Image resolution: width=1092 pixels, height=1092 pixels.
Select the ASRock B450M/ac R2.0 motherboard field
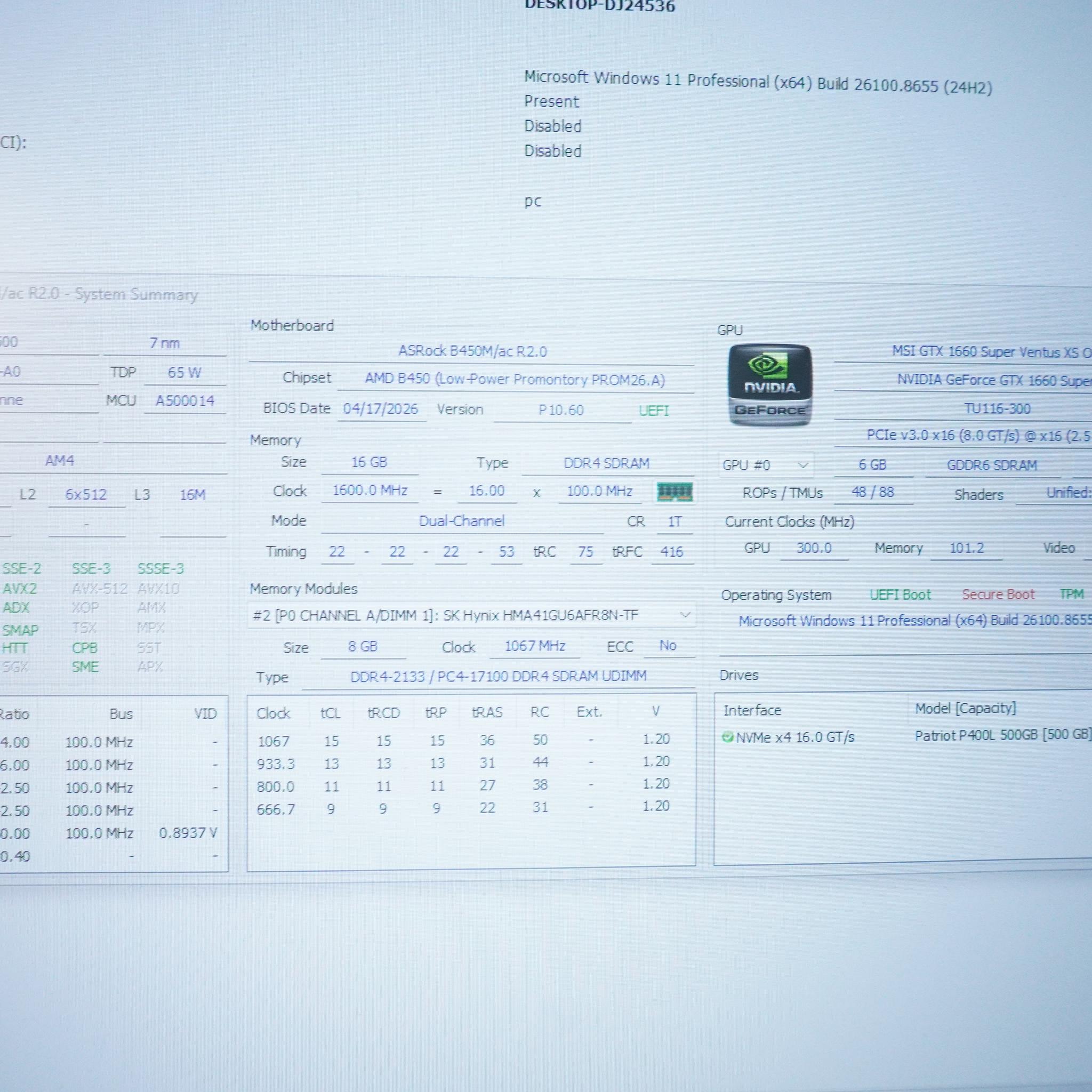click(472, 351)
